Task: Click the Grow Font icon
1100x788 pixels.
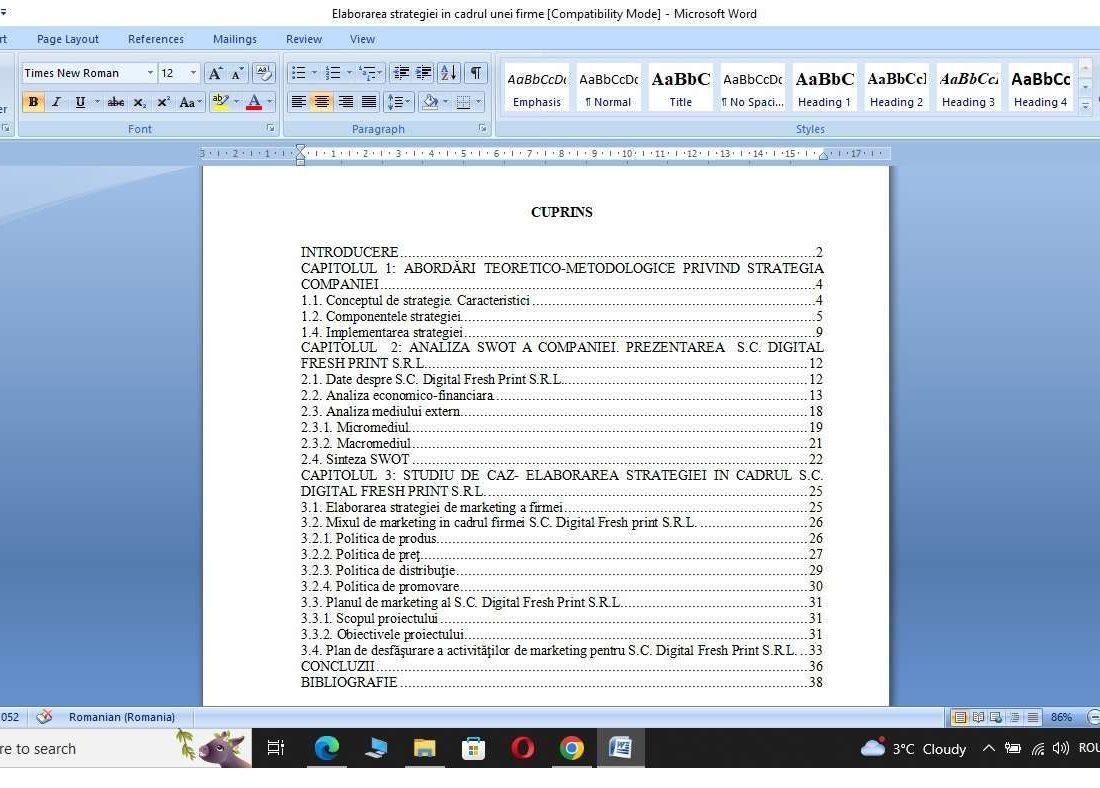Action: point(215,73)
